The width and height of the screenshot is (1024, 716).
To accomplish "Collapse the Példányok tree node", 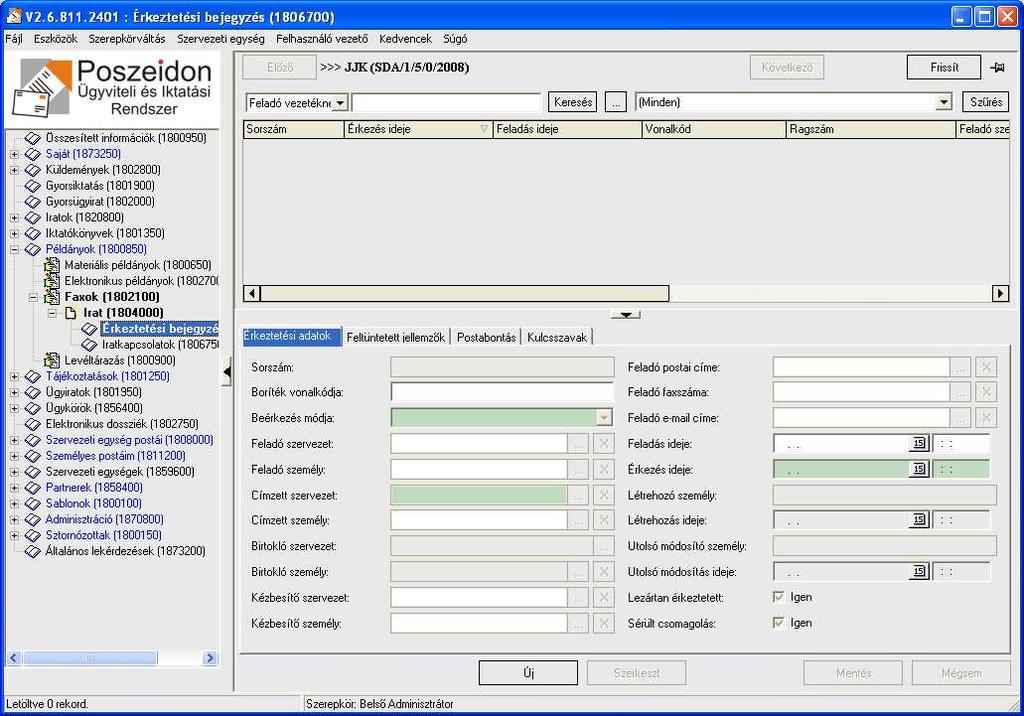I will [14, 249].
